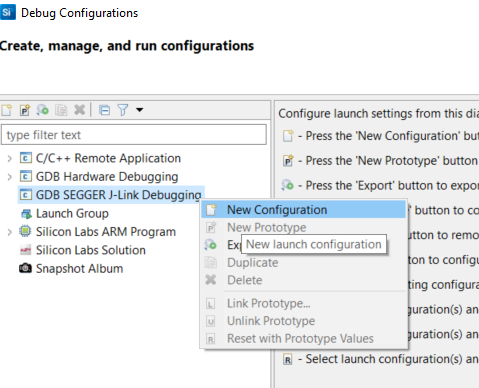Click Snapshot Album camera icon
Image resolution: width=479 pixels, height=388 pixels.
(25, 268)
